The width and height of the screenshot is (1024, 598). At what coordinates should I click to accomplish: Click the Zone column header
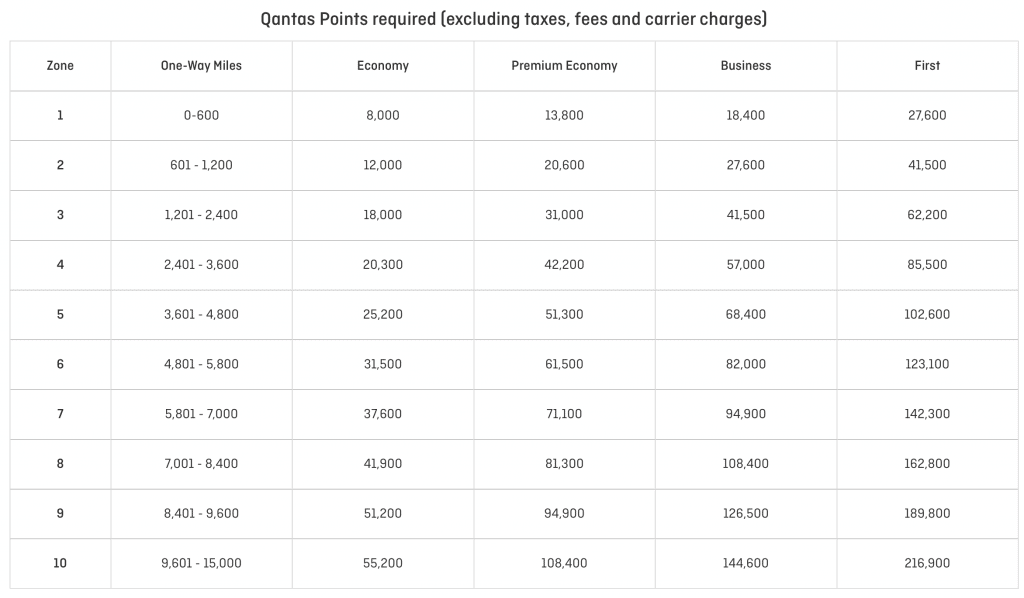pyautogui.click(x=60, y=66)
